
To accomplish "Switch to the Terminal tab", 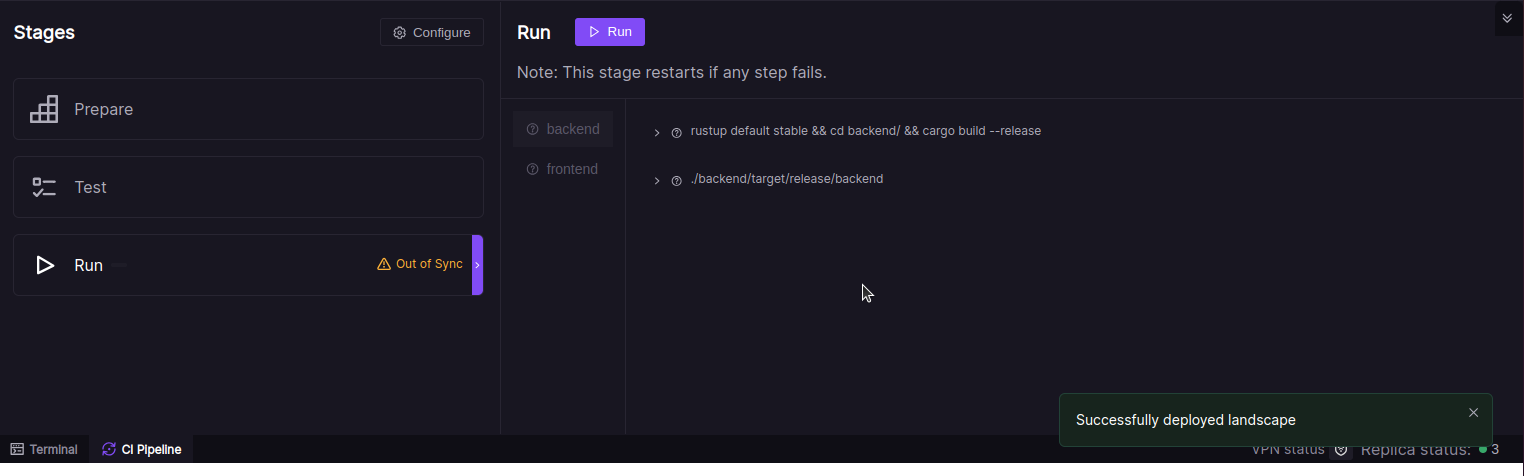I will point(44,450).
